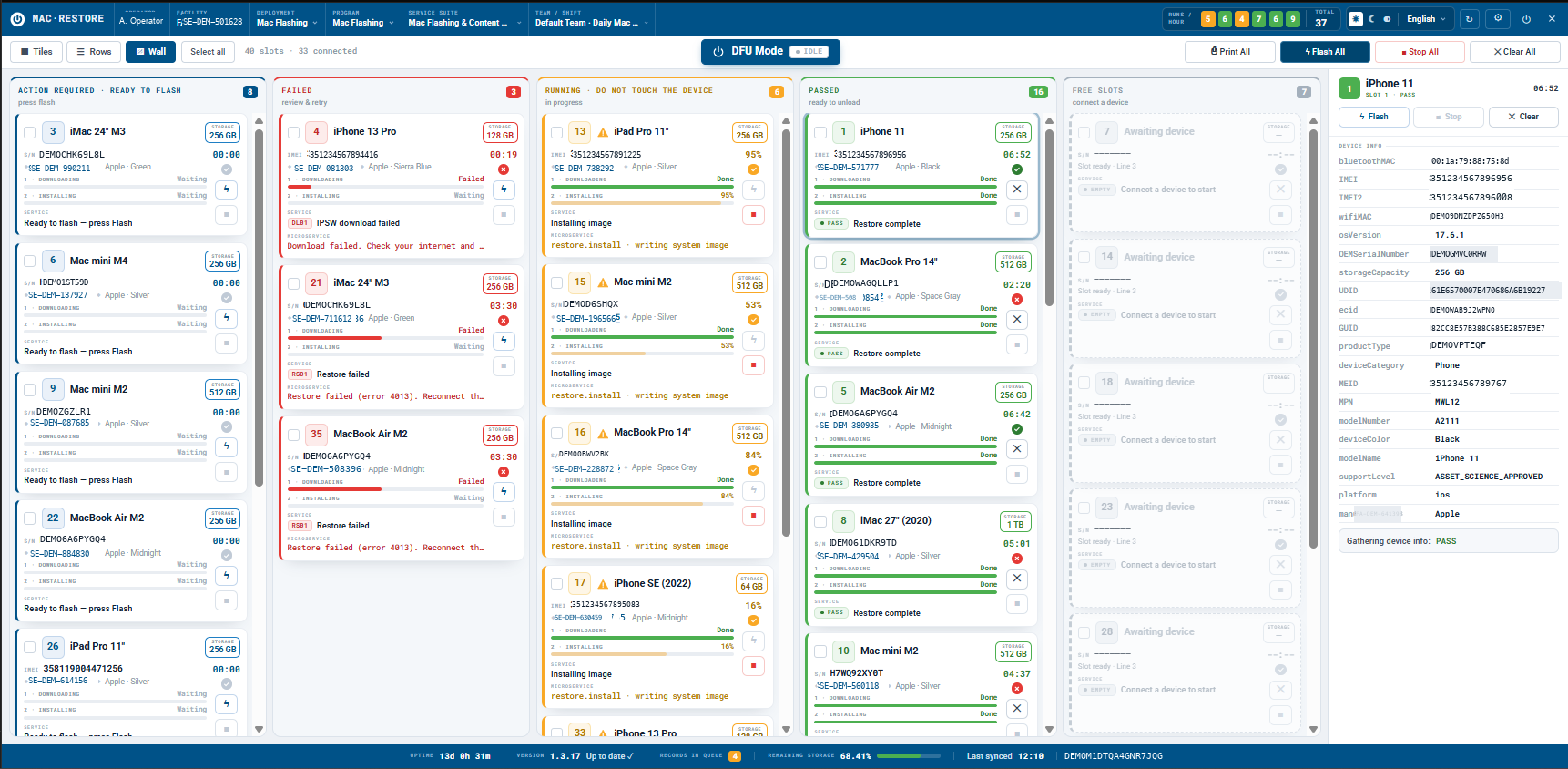
Task: Click flash icon on iMac 24" M3 slot 3
Action: pos(227,190)
